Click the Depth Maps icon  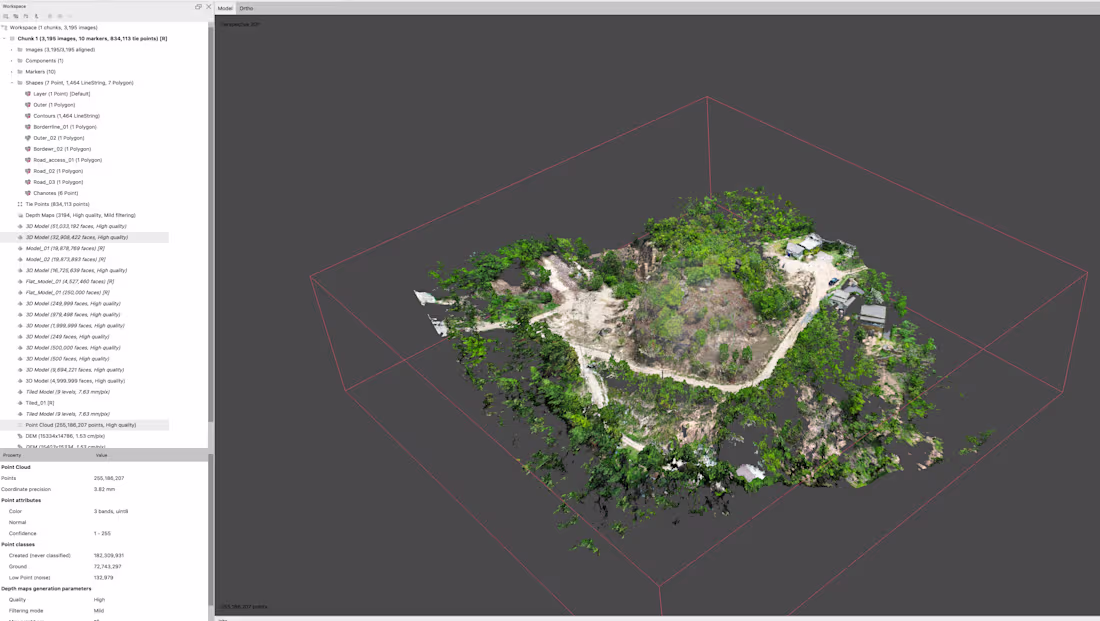pyautogui.click(x=20, y=215)
